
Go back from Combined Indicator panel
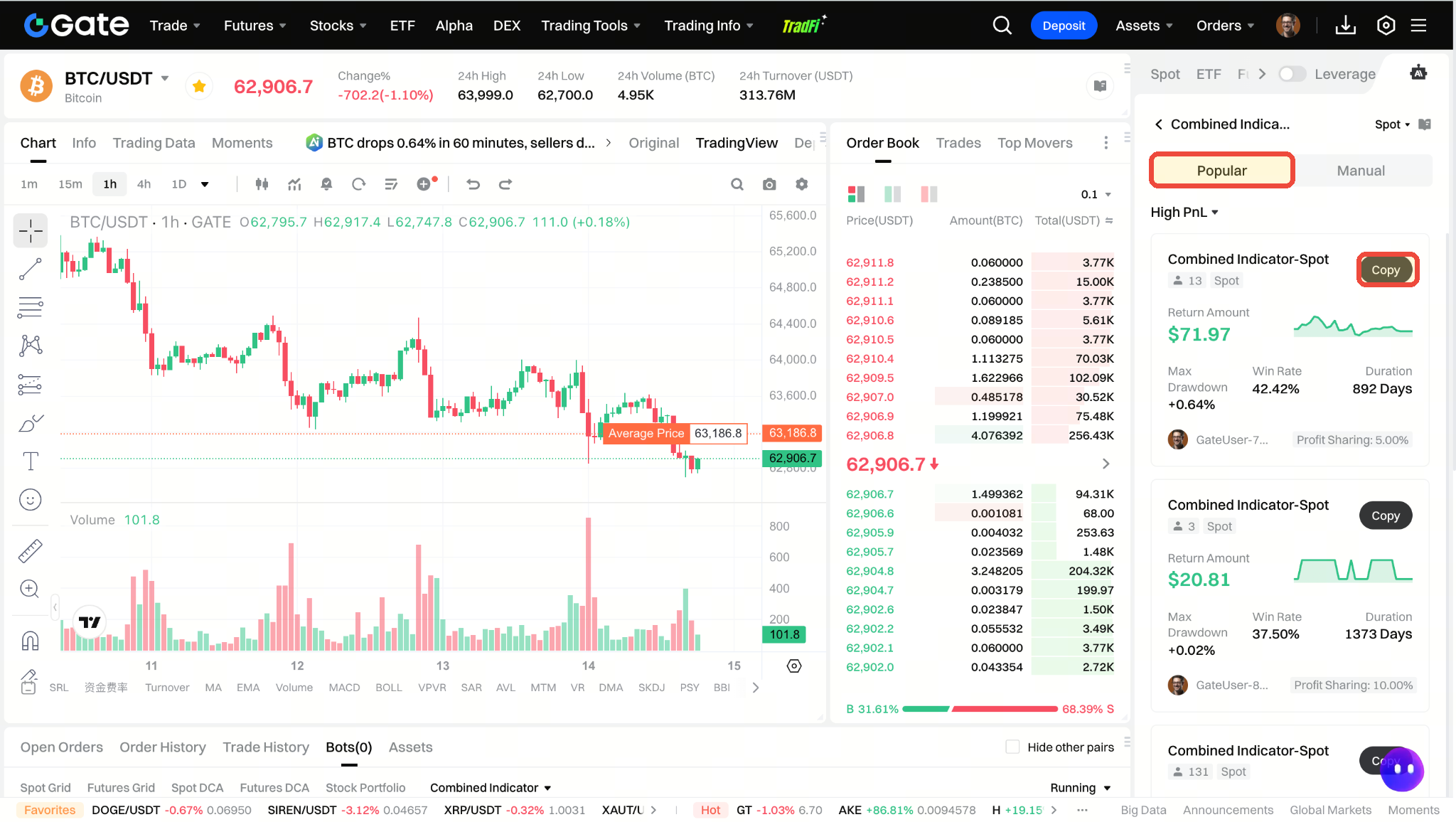click(1159, 124)
